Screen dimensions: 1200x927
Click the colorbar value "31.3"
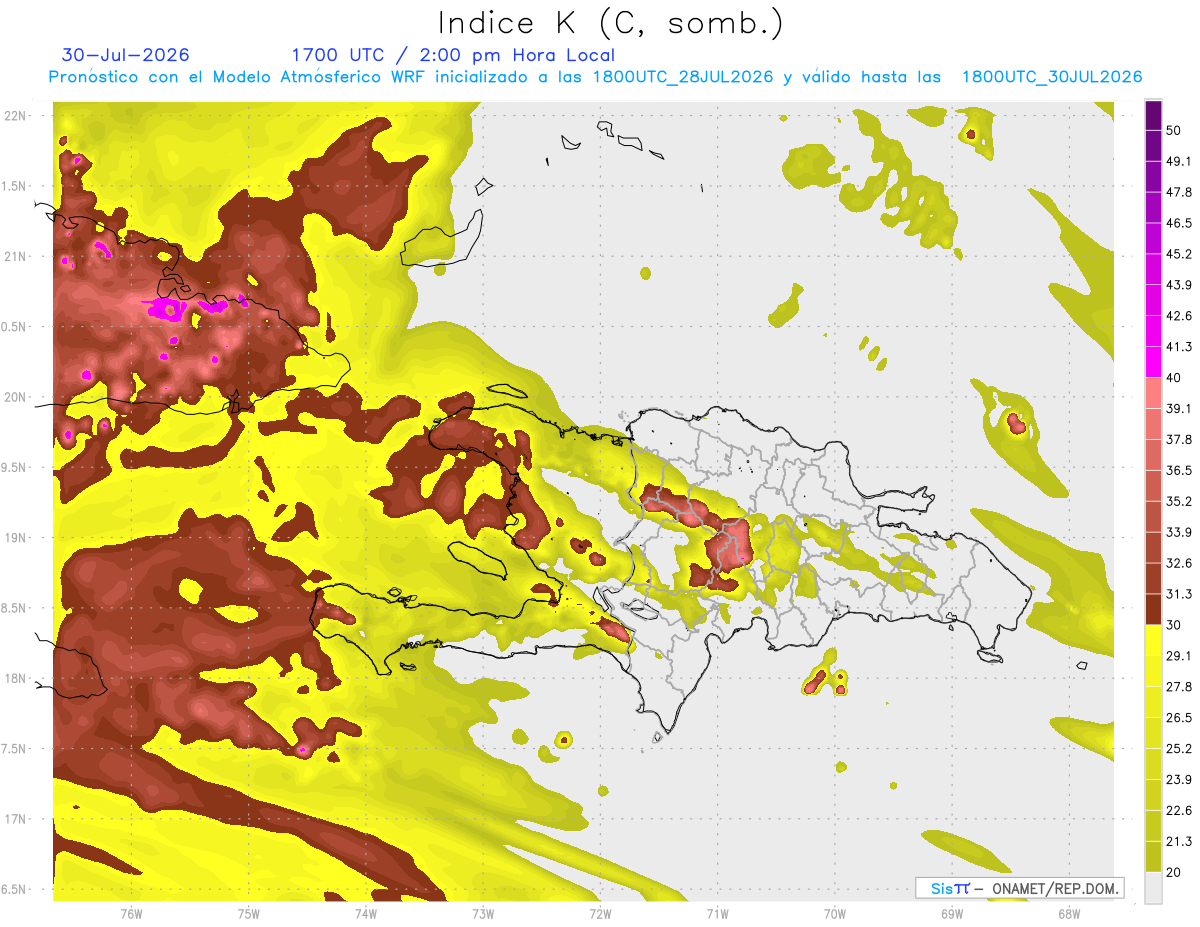click(1178, 594)
